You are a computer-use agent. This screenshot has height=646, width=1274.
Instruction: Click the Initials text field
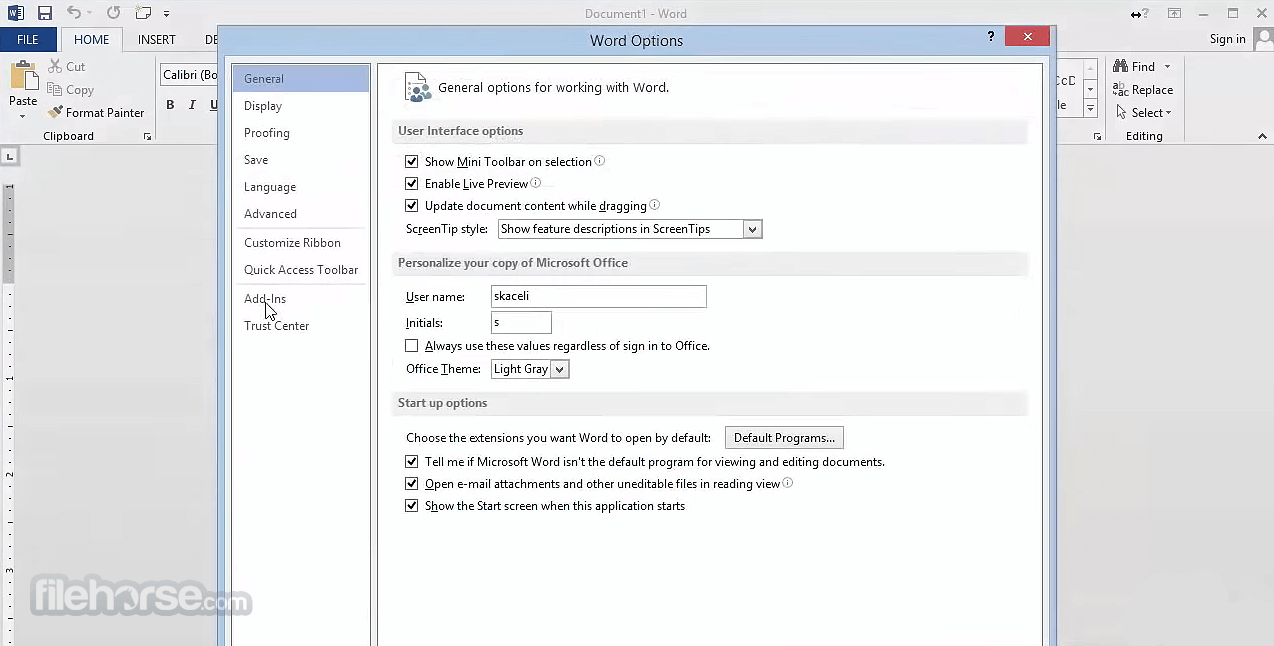point(521,323)
